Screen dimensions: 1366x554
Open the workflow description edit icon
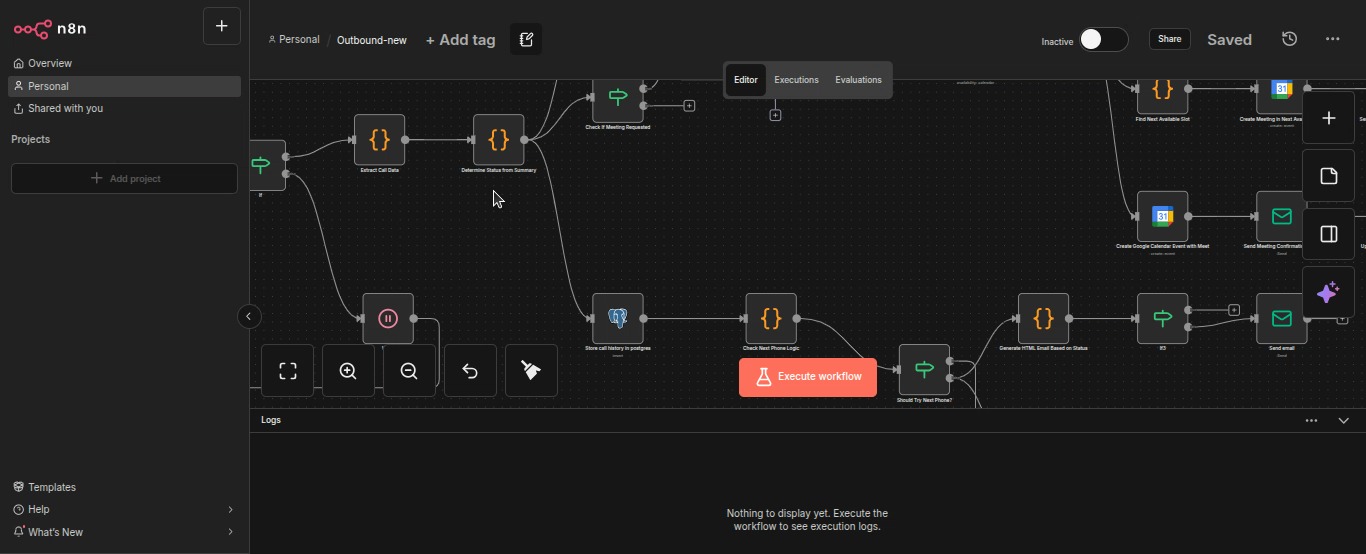pyautogui.click(x=526, y=39)
